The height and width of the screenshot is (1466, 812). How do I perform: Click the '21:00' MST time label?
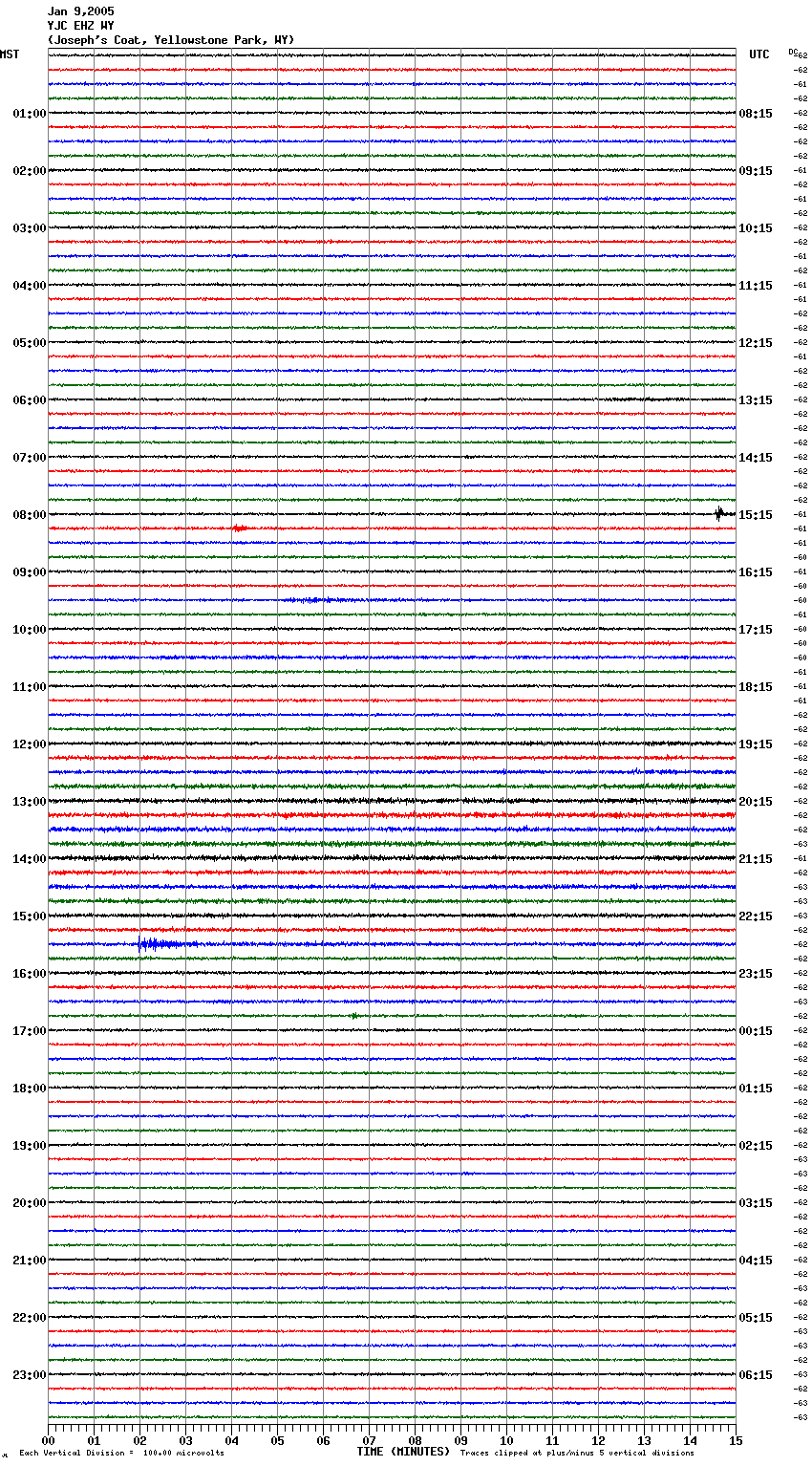click(x=30, y=1261)
